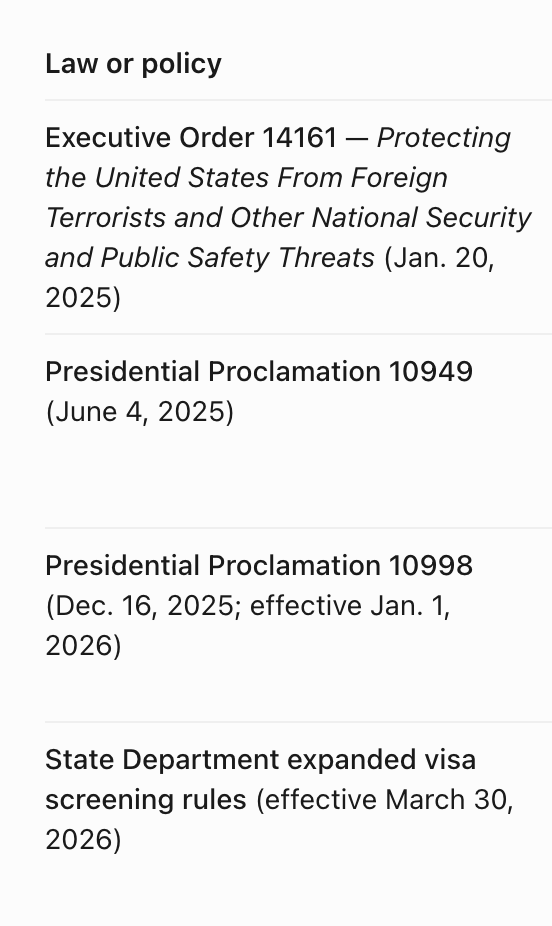Click the italic word "Protecting"
The image size is (552, 926).
(x=444, y=138)
